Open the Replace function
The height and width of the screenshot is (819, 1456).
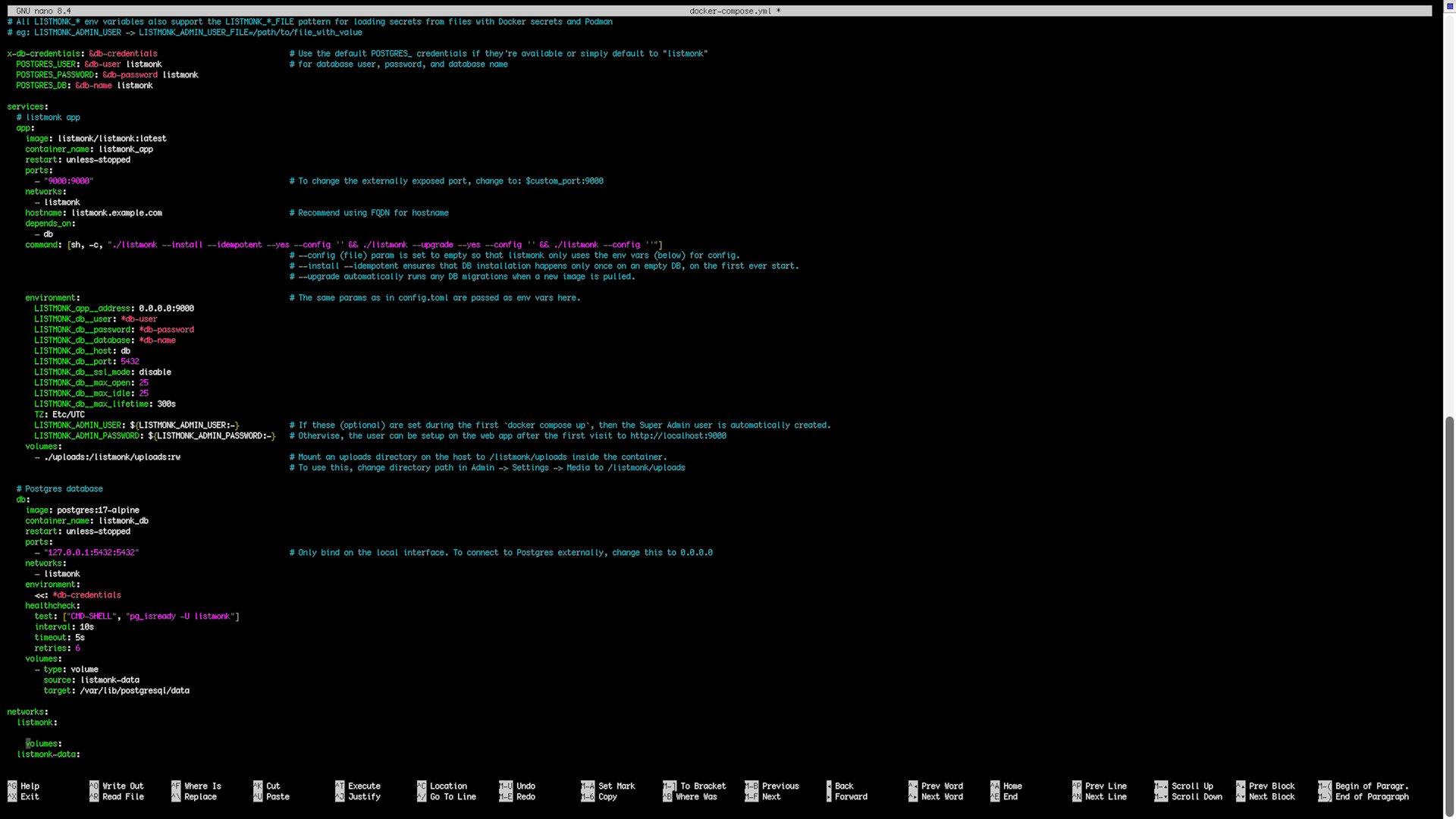[200, 797]
